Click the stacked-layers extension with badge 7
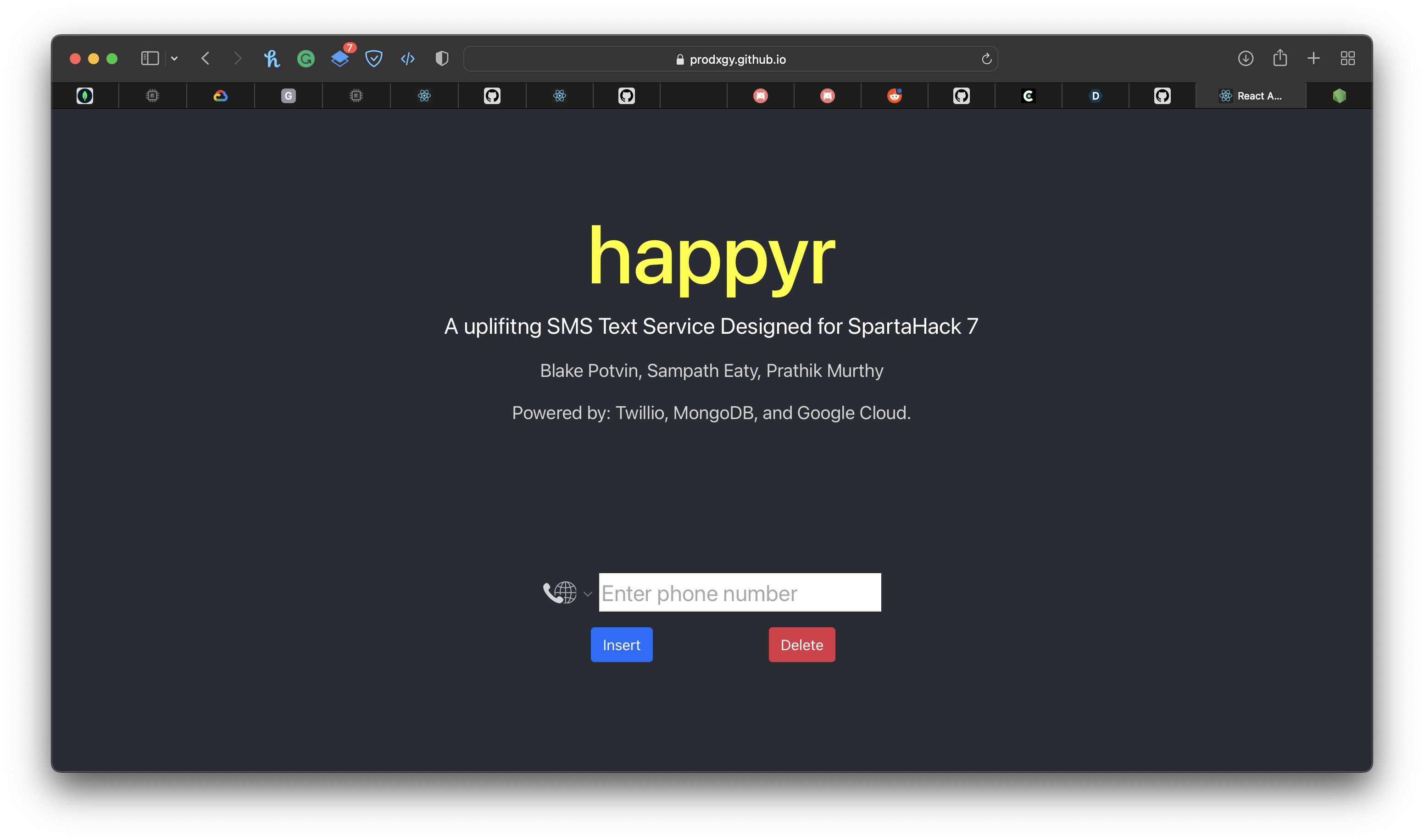Image resolution: width=1424 pixels, height=840 pixels. click(x=340, y=59)
